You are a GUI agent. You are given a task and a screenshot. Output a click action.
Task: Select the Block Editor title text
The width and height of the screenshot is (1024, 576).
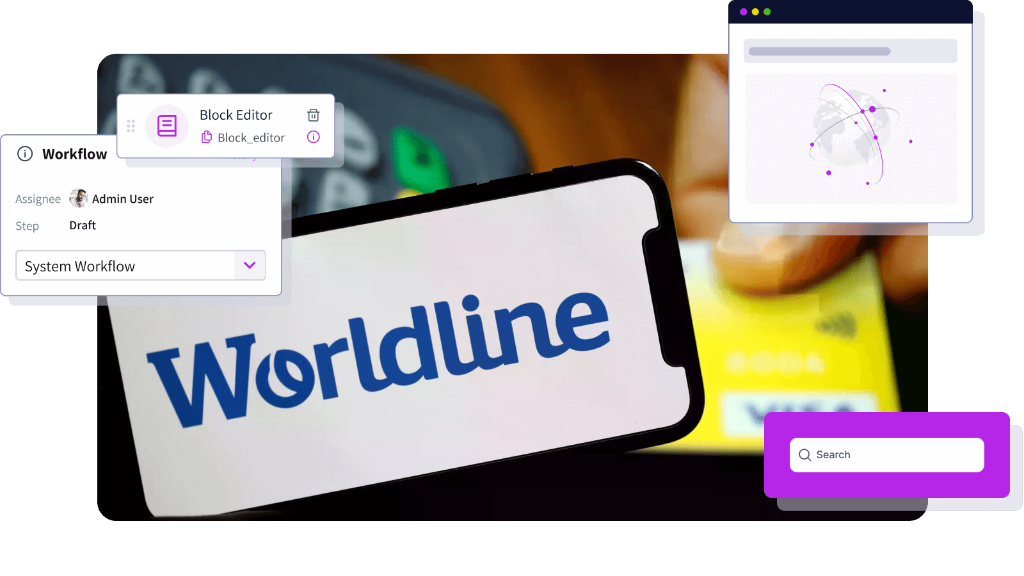point(236,115)
